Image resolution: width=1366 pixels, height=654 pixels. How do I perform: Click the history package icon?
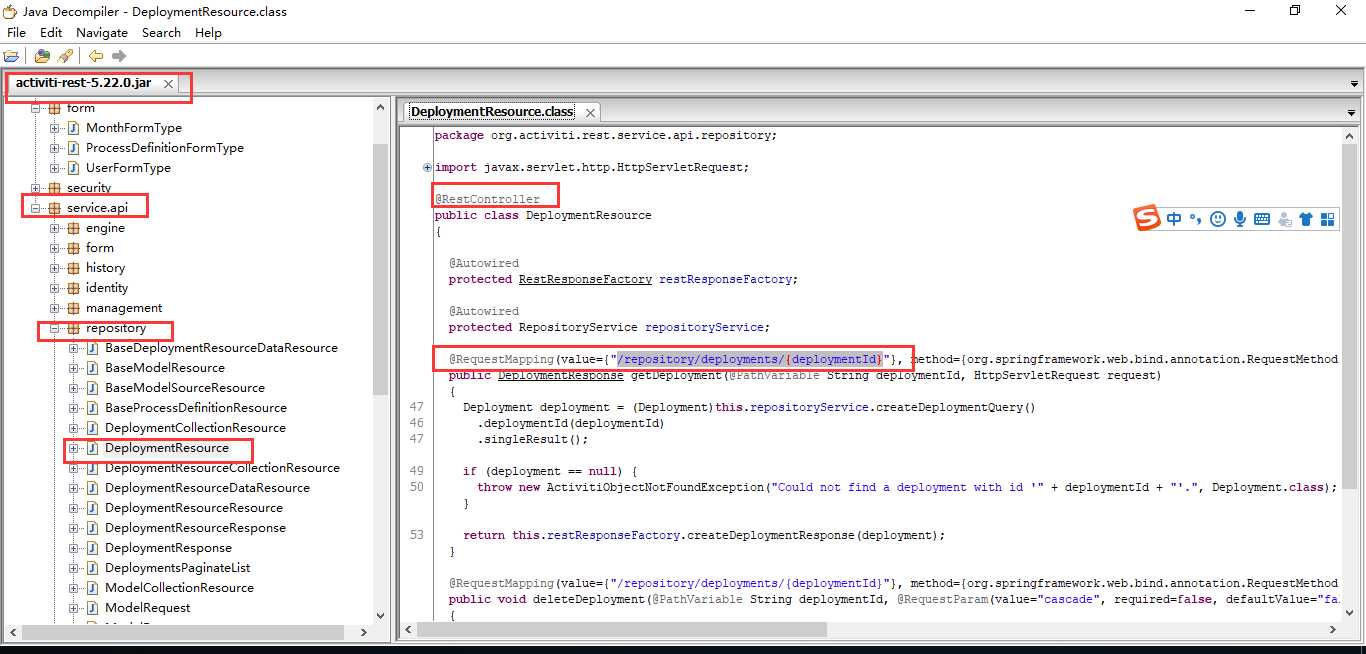[74, 268]
